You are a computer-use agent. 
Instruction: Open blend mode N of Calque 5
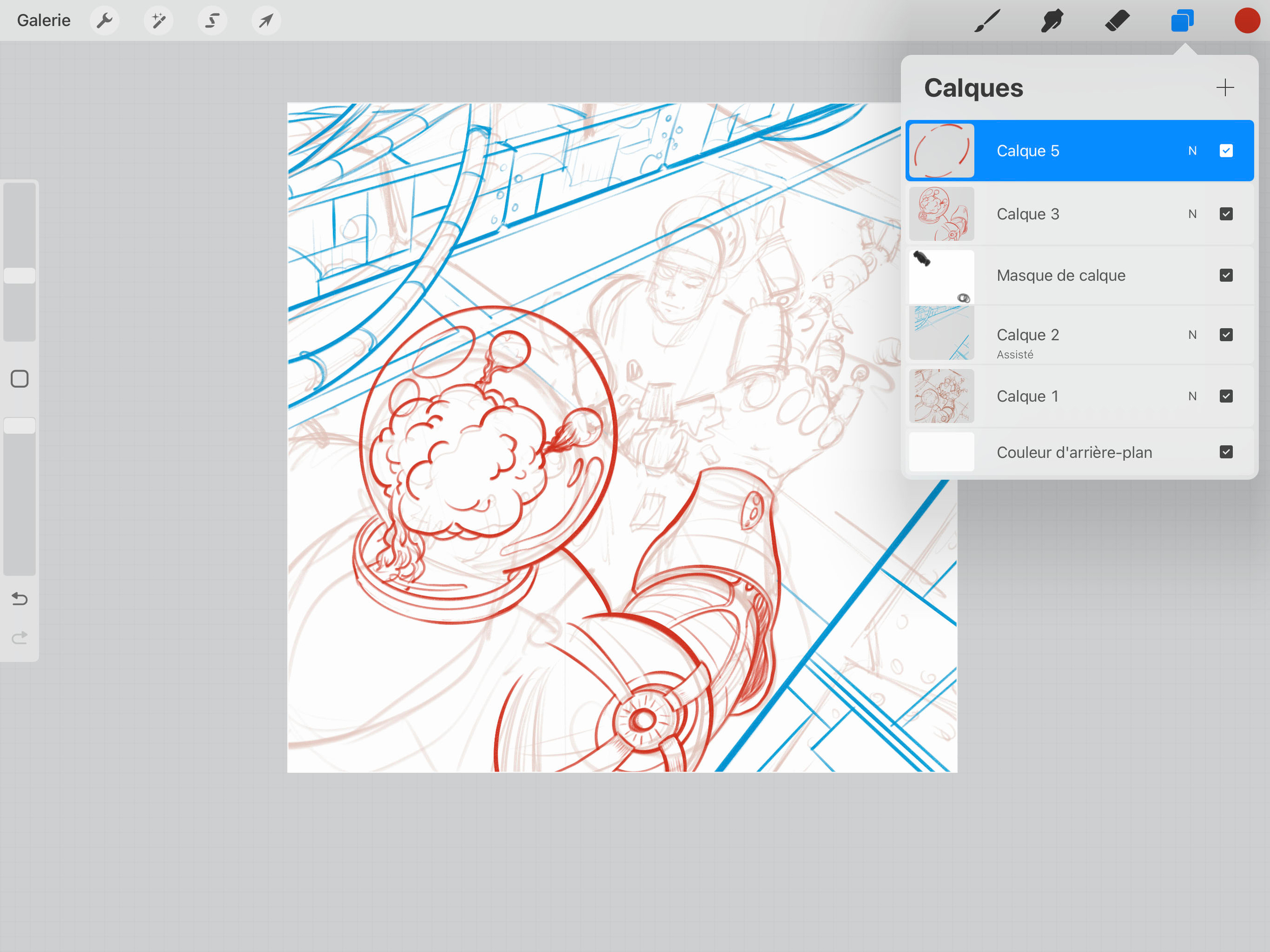pos(1192,150)
